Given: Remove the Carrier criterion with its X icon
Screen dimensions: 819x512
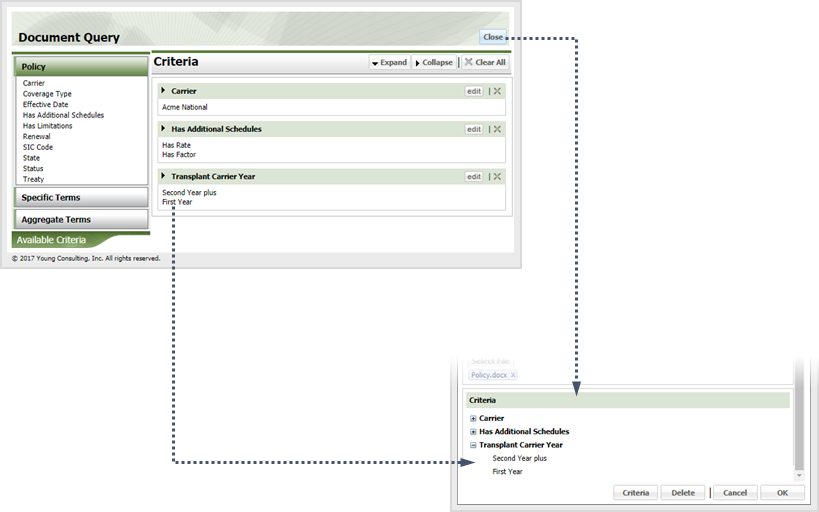Looking at the screenshot, I should coord(497,91).
